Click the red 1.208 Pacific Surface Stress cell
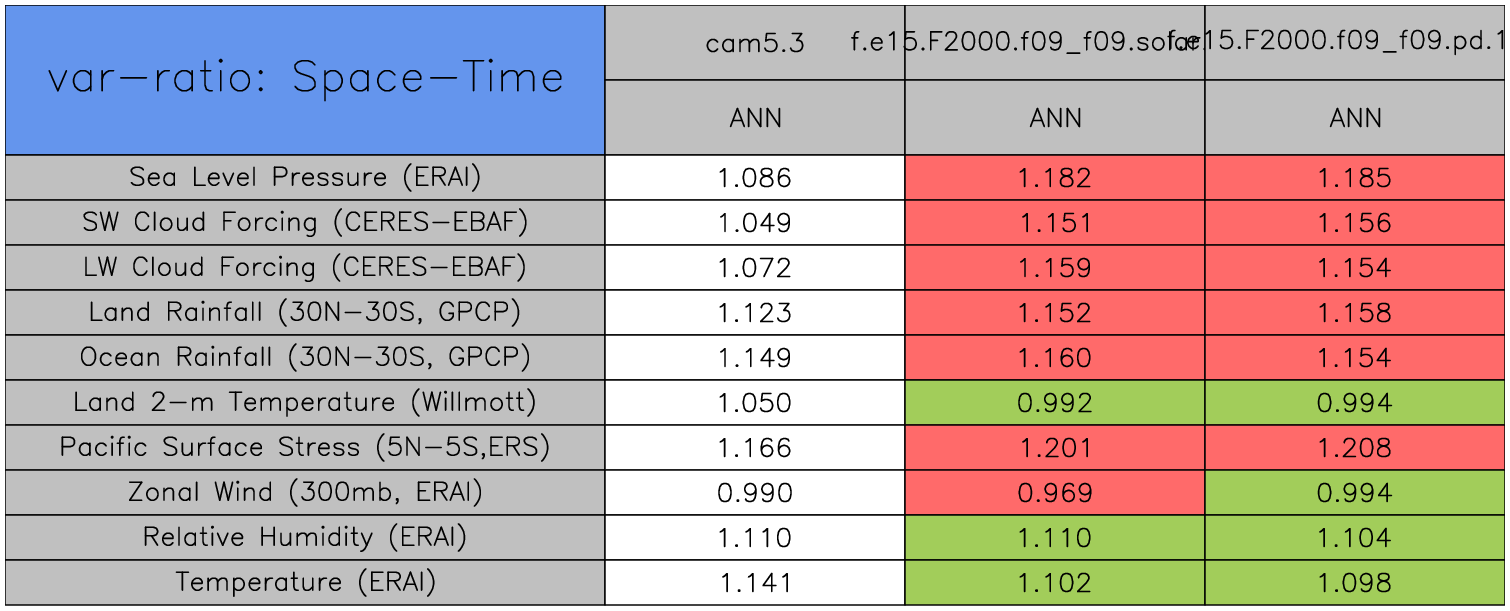The width and height of the screenshot is (1510, 611). click(x=1355, y=448)
